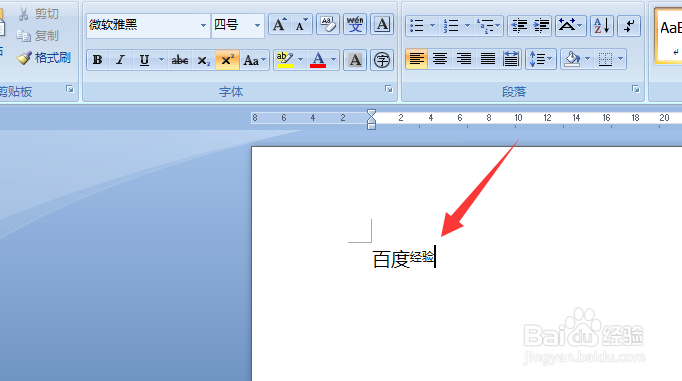Increase paragraph indent
This screenshot has width=682, height=381.
[x=542, y=26]
